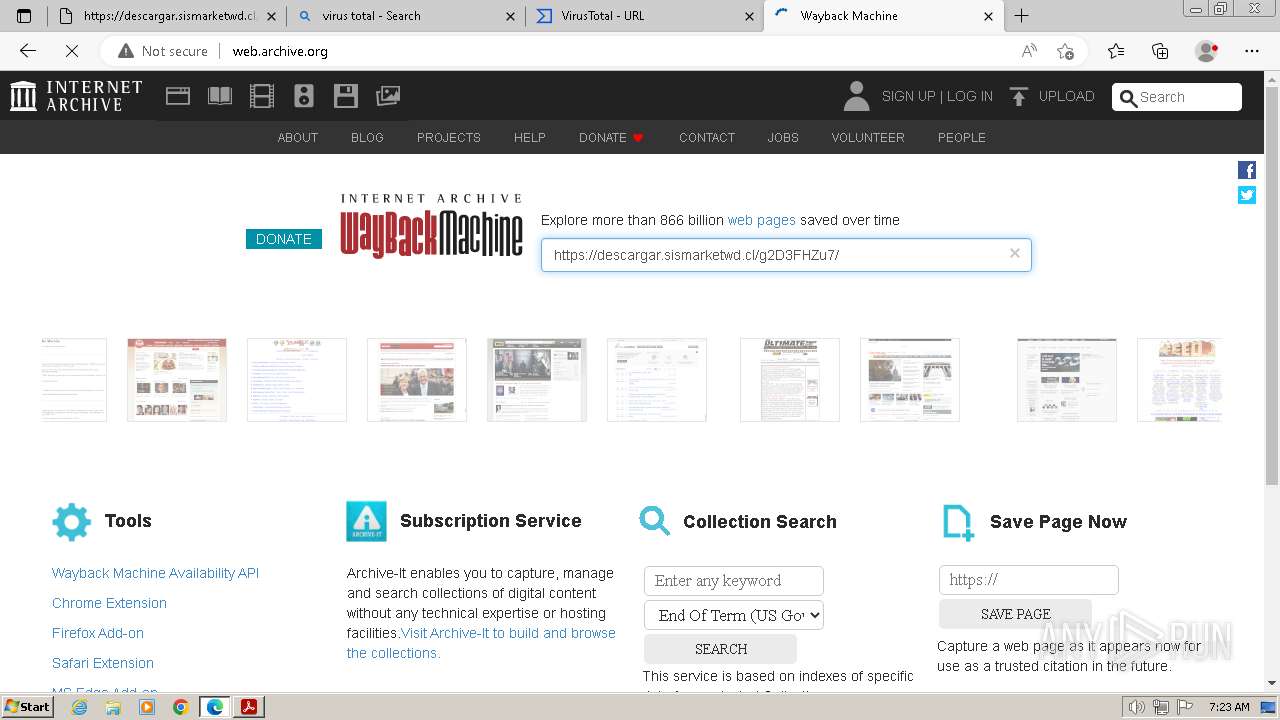Open the Images icon
Viewport: 1280px width, 720px height.
point(388,96)
